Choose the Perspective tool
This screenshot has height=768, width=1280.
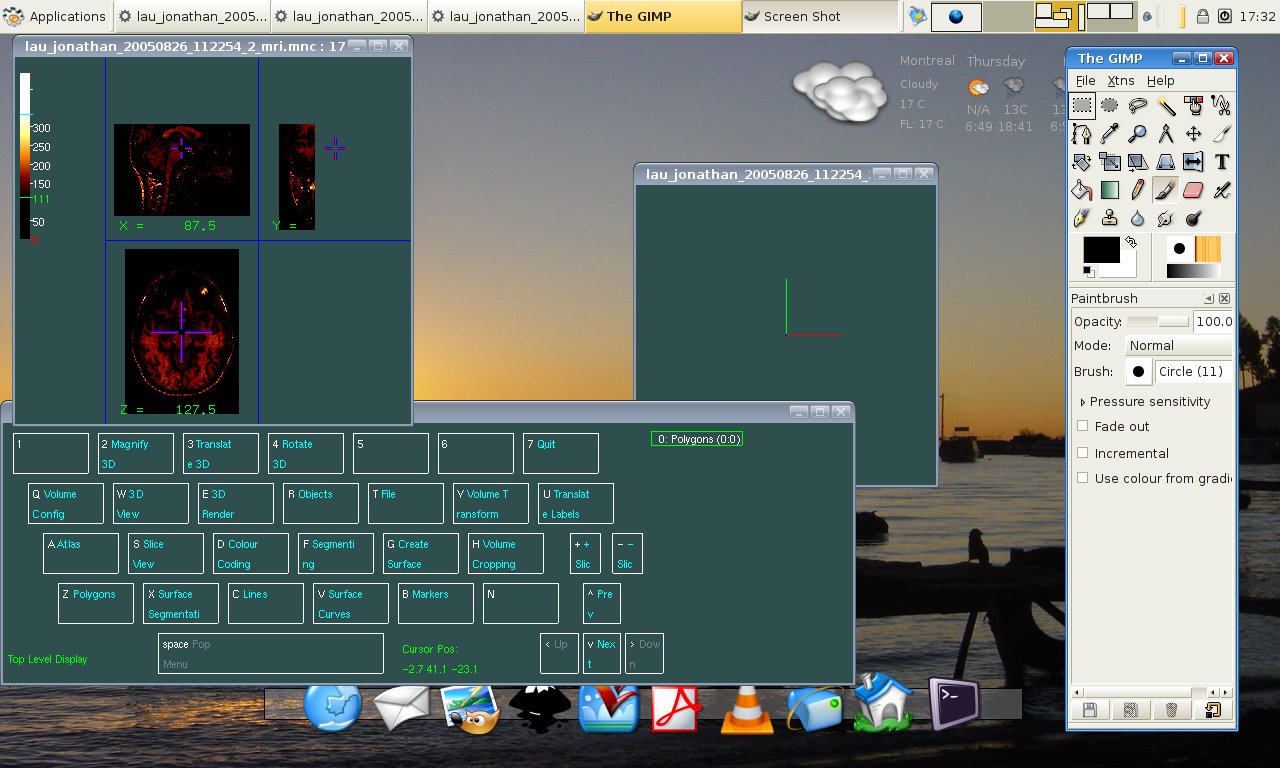[1166, 161]
